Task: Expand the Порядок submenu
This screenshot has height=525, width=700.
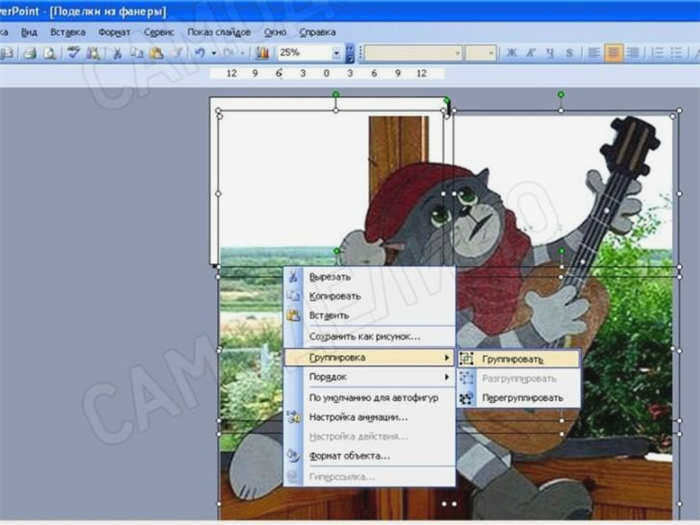Action: [370, 377]
